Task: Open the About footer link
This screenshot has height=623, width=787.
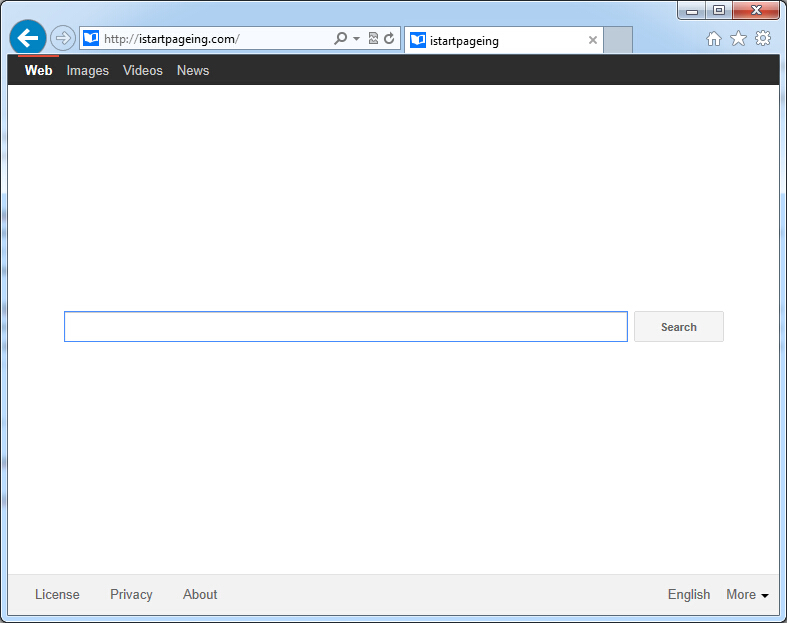Action: click(x=200, y=594)
